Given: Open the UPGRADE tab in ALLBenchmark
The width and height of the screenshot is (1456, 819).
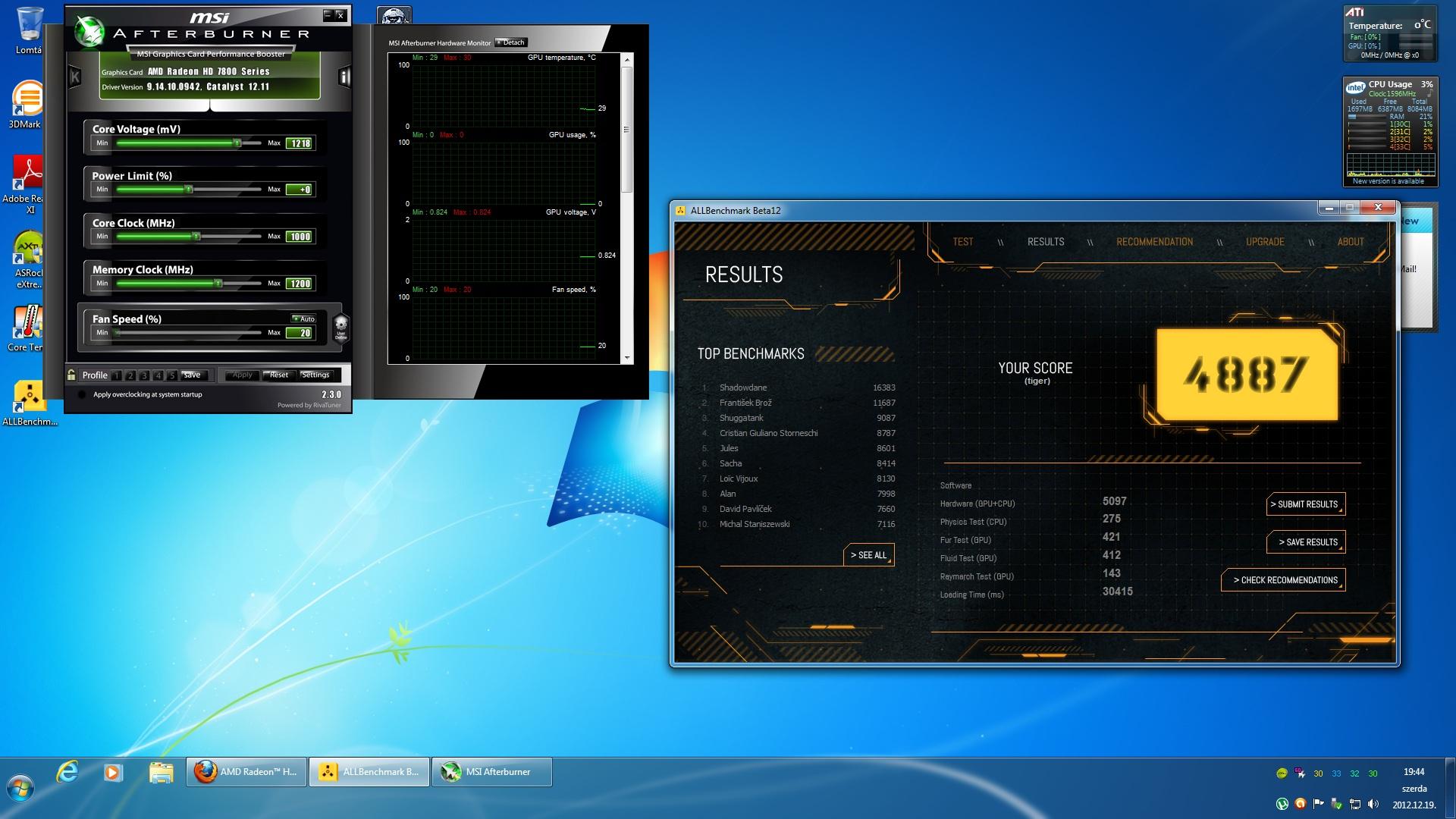Looking at the screenshot, I should 1265,242.
